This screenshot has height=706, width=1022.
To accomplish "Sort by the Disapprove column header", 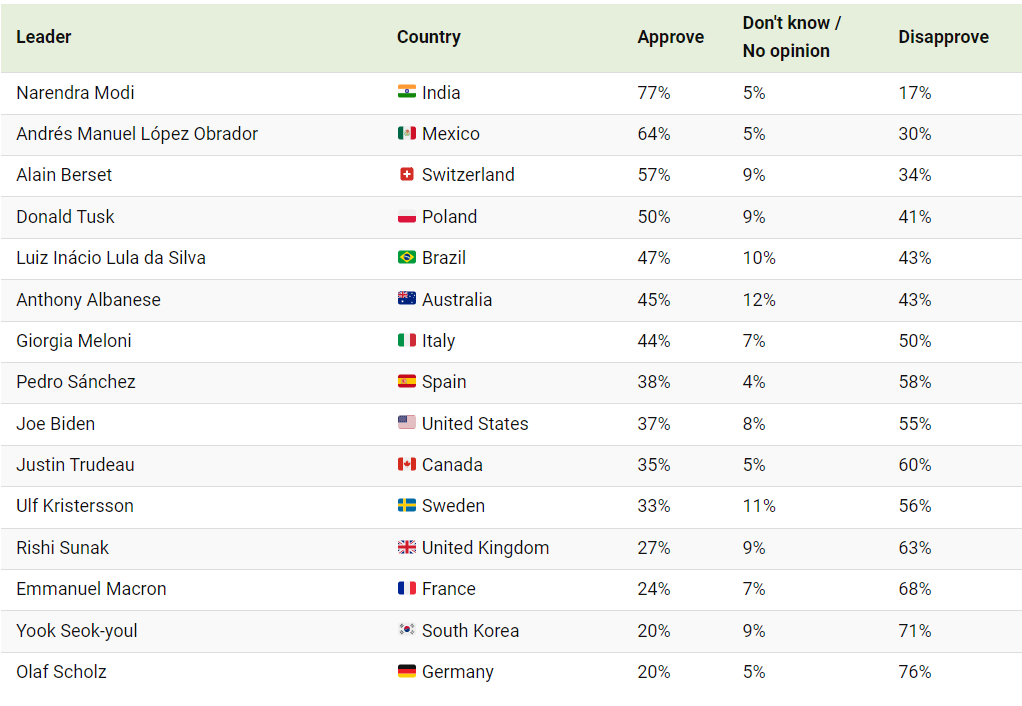I will coord(943,37).
